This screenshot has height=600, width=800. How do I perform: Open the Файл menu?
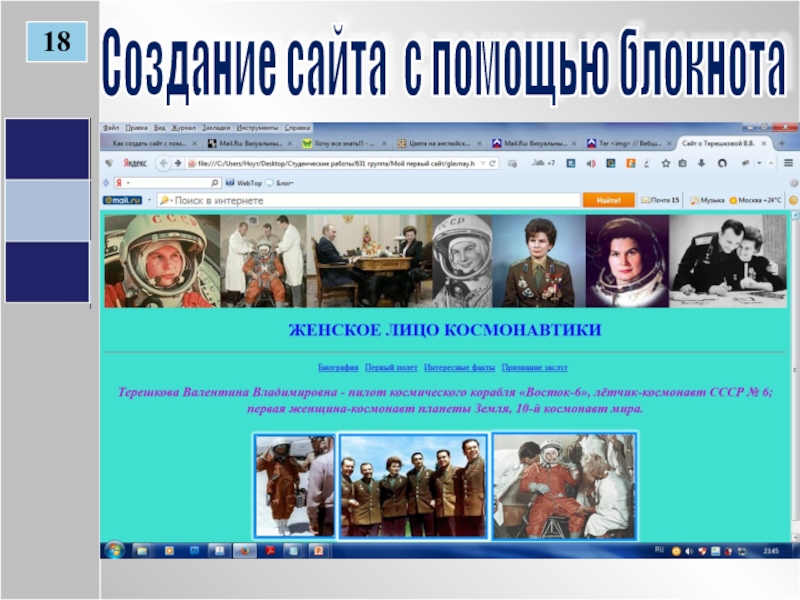(111, 128)
